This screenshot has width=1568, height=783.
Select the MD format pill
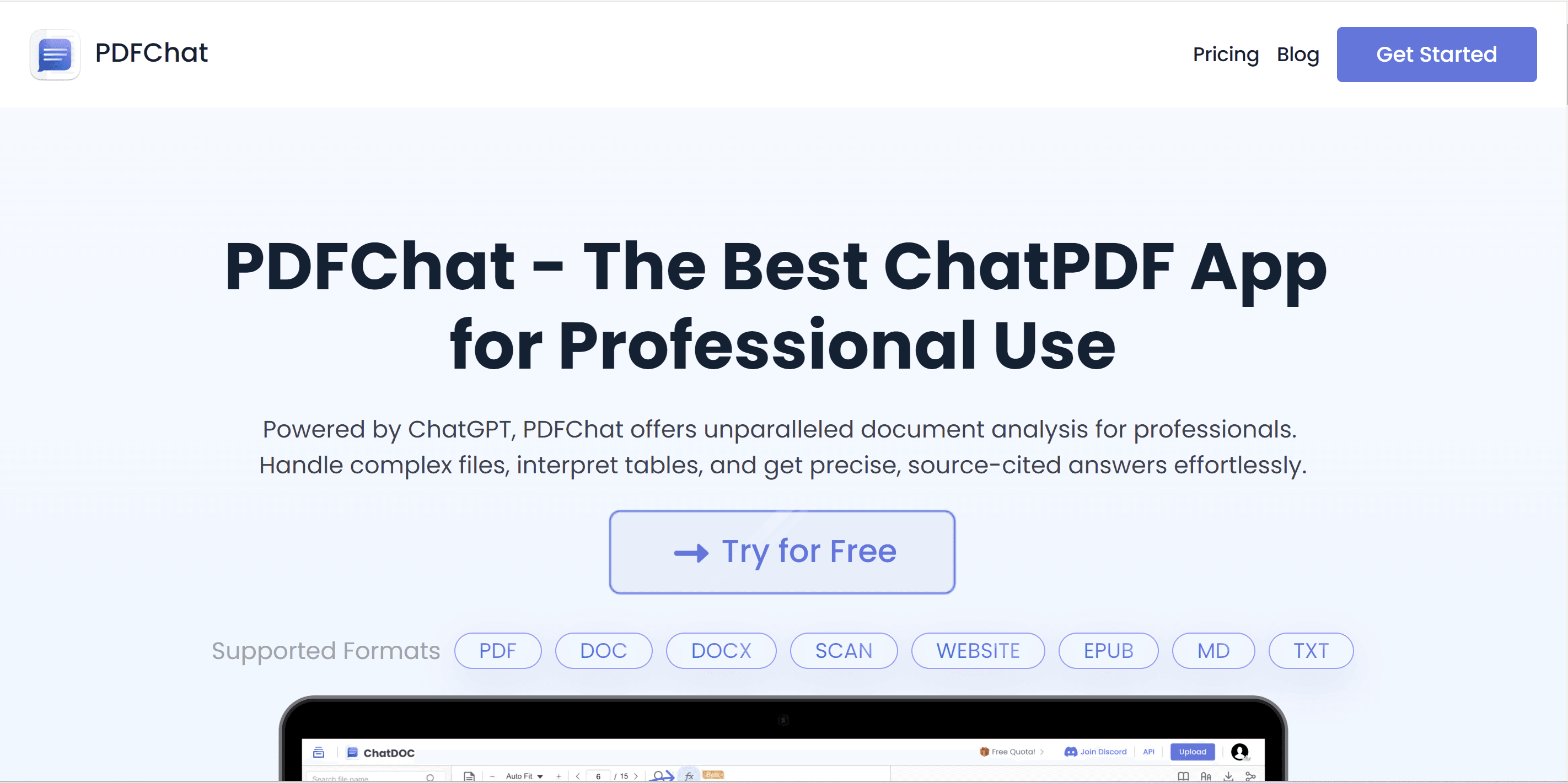pos(1213,650)
